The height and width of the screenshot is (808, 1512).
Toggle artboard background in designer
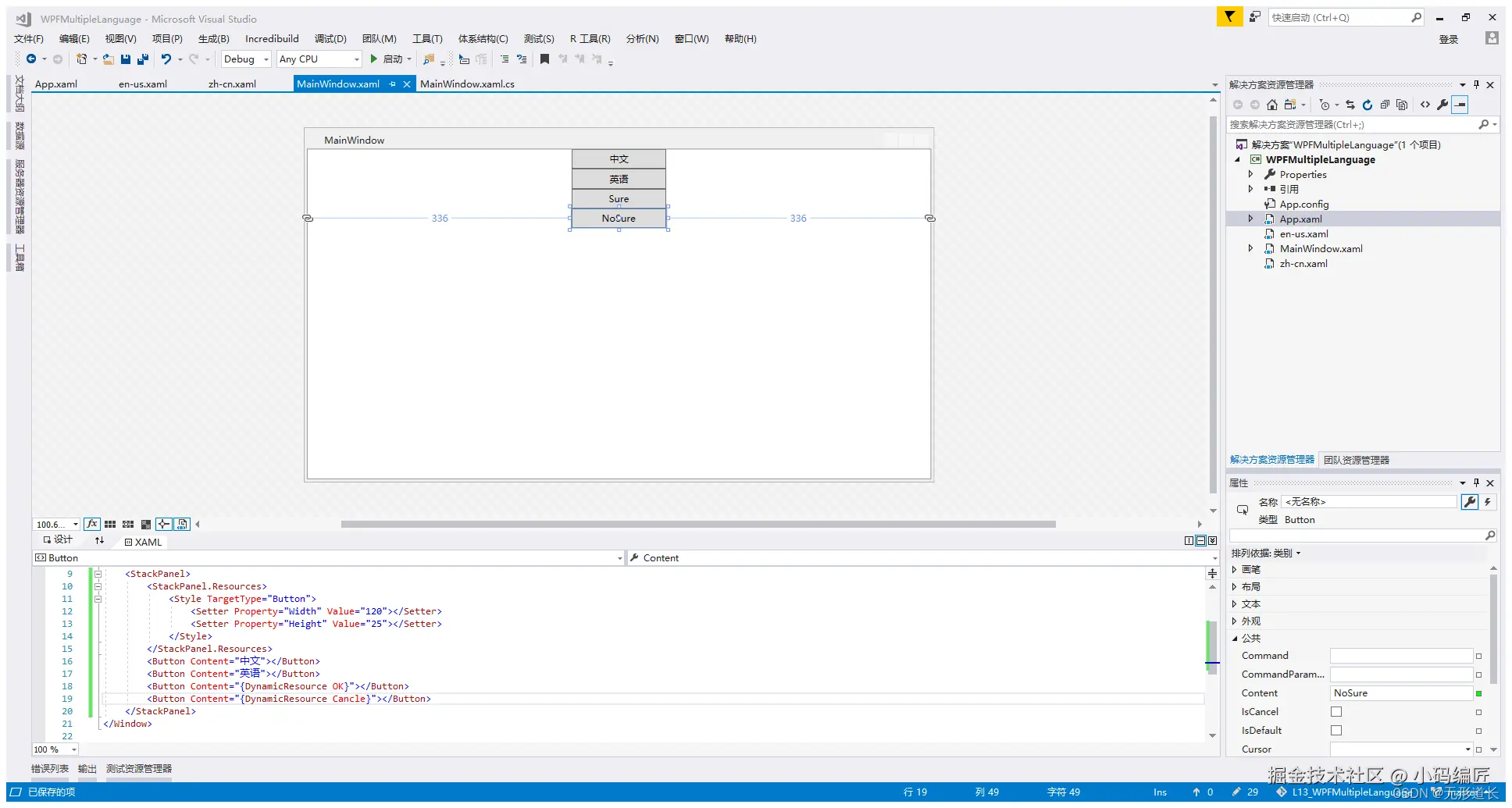click(146, 525)
